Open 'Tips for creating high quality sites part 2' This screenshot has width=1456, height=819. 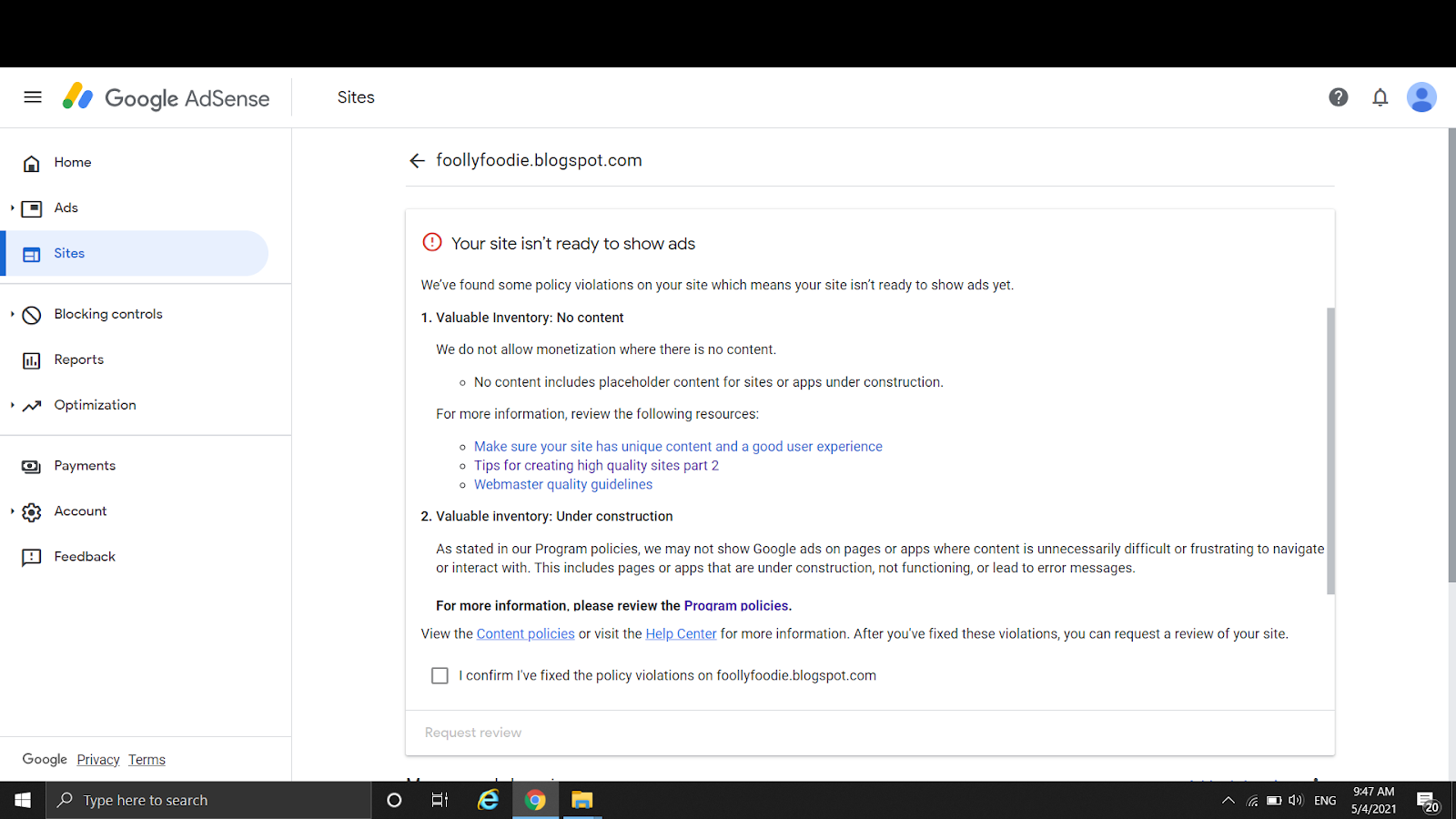[x=596, y=466]
